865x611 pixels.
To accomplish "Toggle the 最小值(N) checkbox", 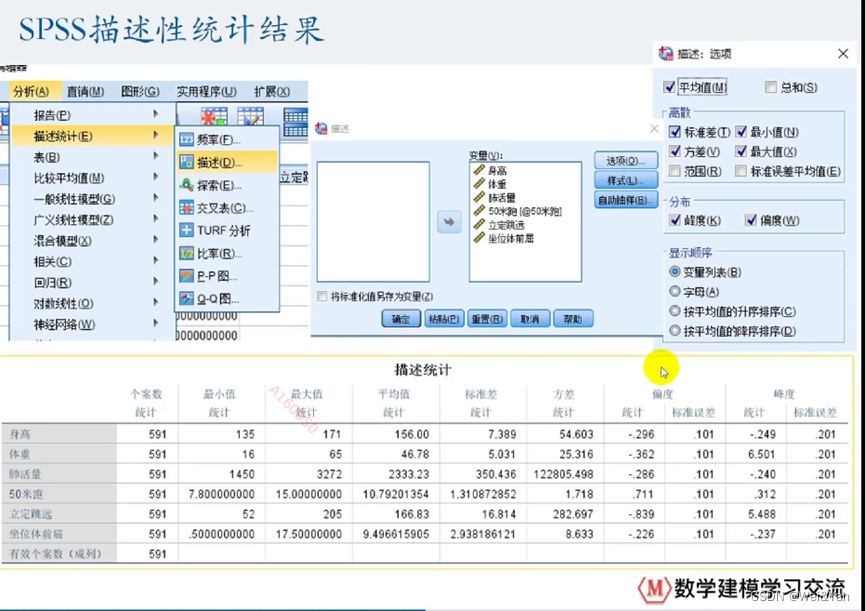I will pos(741,132).
